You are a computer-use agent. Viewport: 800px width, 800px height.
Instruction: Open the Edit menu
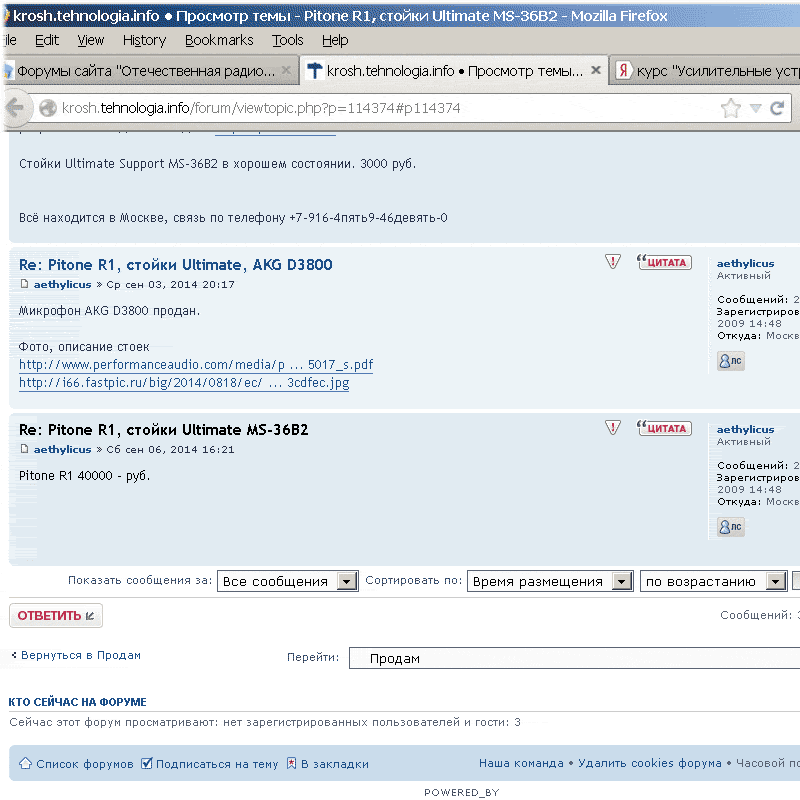coord(46,40)
